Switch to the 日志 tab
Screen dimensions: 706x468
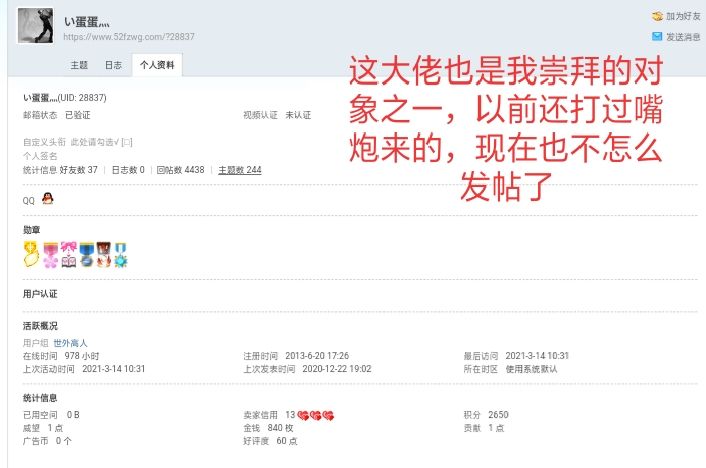pyautogui.click(x=113, y=65)
